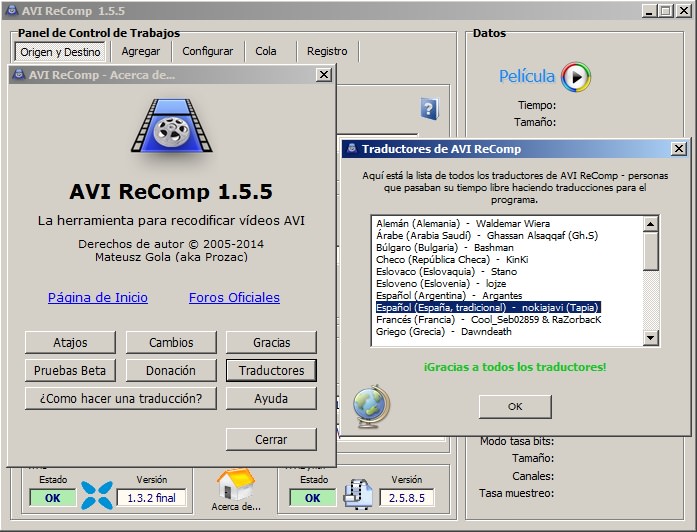Click the Película play icon
697x532 pixels.
[x=576, y=77]
